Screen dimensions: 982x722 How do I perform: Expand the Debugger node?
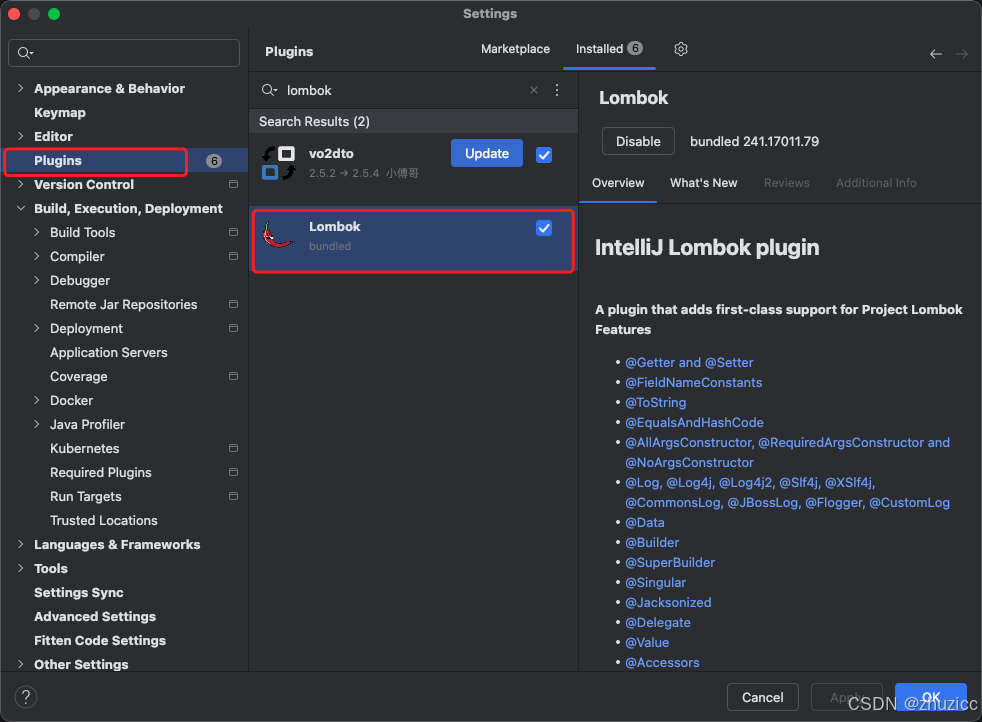[x=36, y=280]
